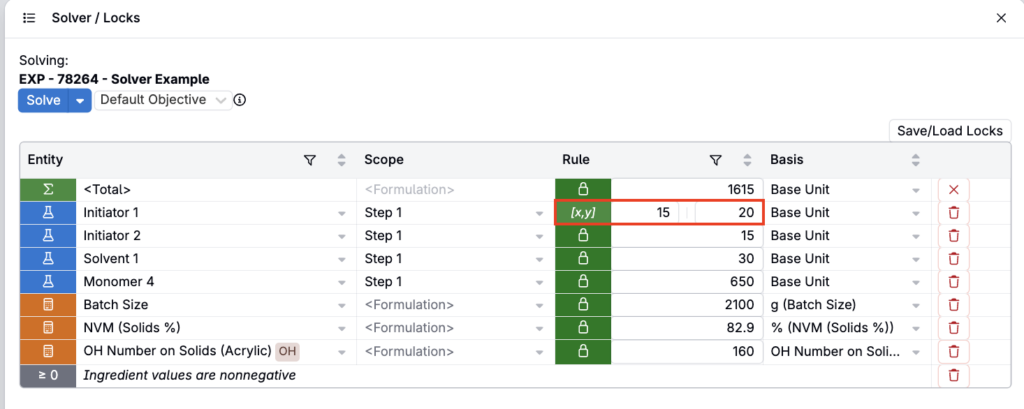Open the list menu icon beside Solver / Locks

coord(28,18)
